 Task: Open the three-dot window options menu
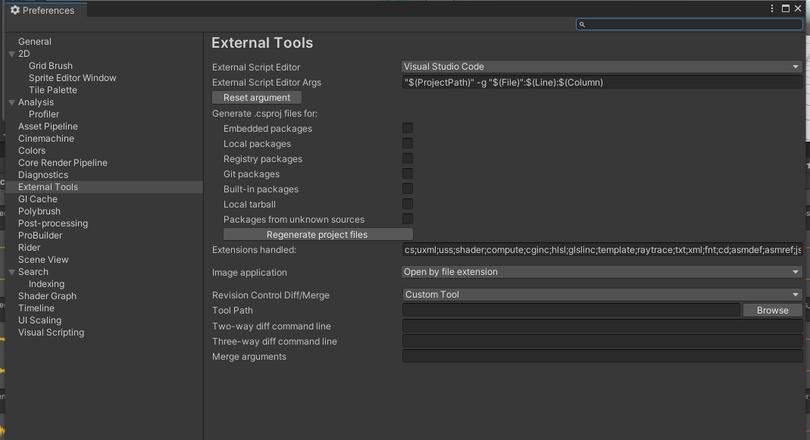(x=772, y=9)
